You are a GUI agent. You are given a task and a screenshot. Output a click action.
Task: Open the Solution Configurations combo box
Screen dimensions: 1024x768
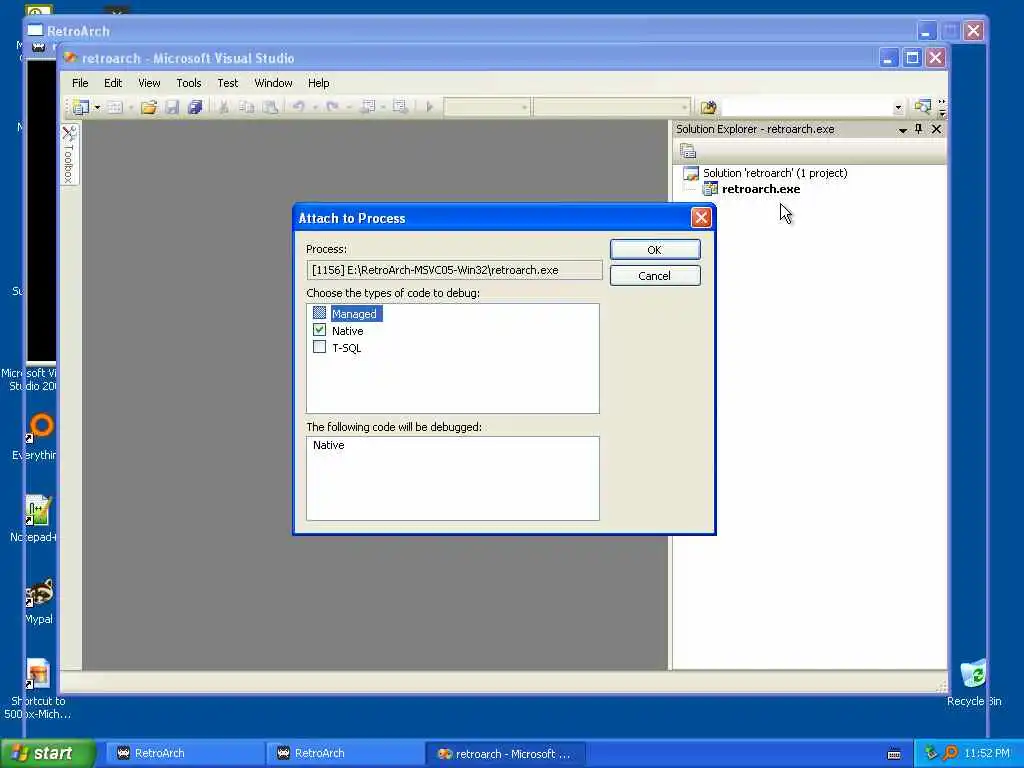487,107
